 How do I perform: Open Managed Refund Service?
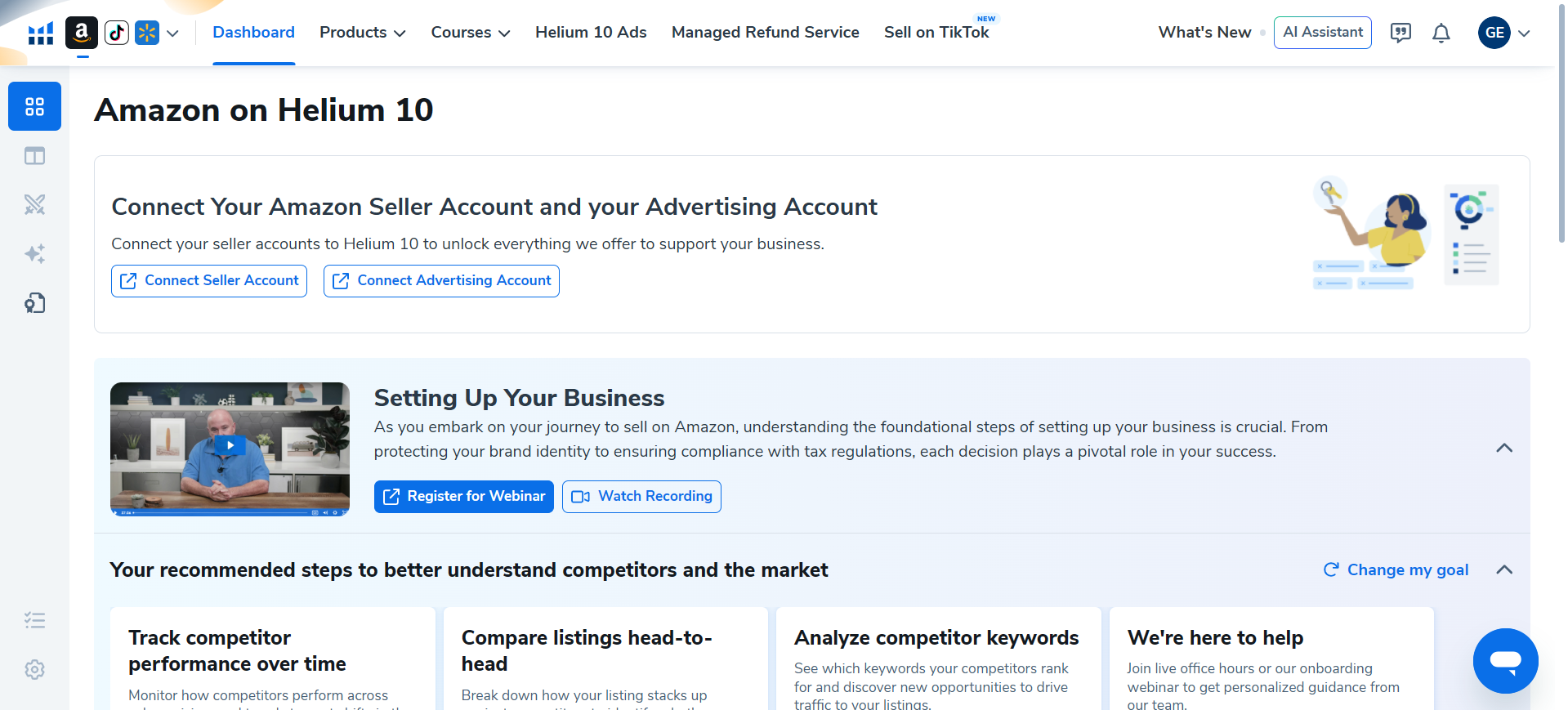pyautogui.click(x=765, y=33)
